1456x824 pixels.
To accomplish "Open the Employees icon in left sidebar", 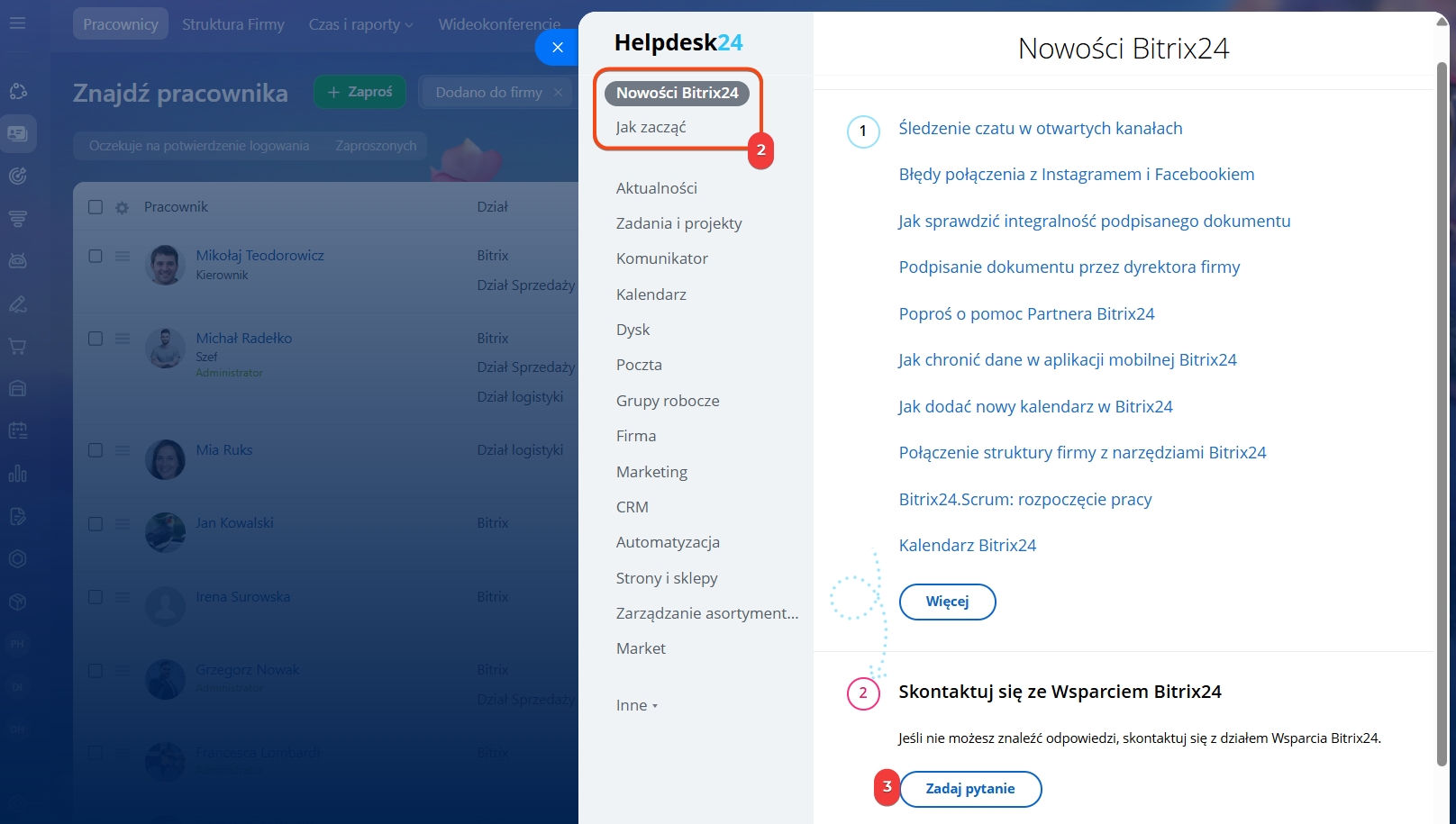I will click(x=18, y=134).
